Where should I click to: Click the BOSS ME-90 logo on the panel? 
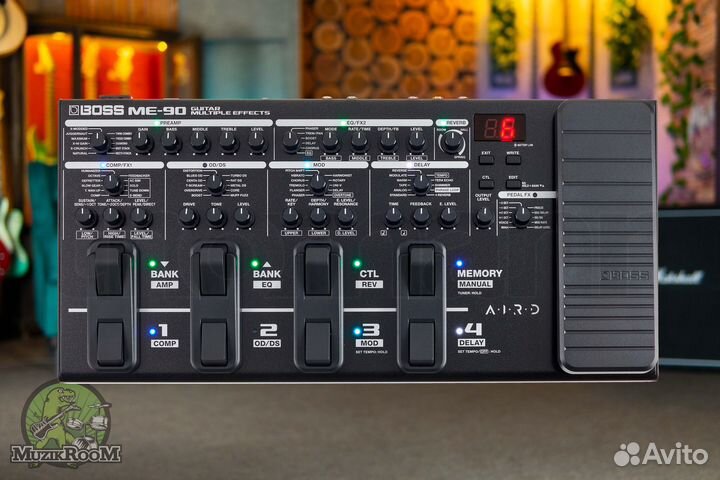tap(127, 111)
